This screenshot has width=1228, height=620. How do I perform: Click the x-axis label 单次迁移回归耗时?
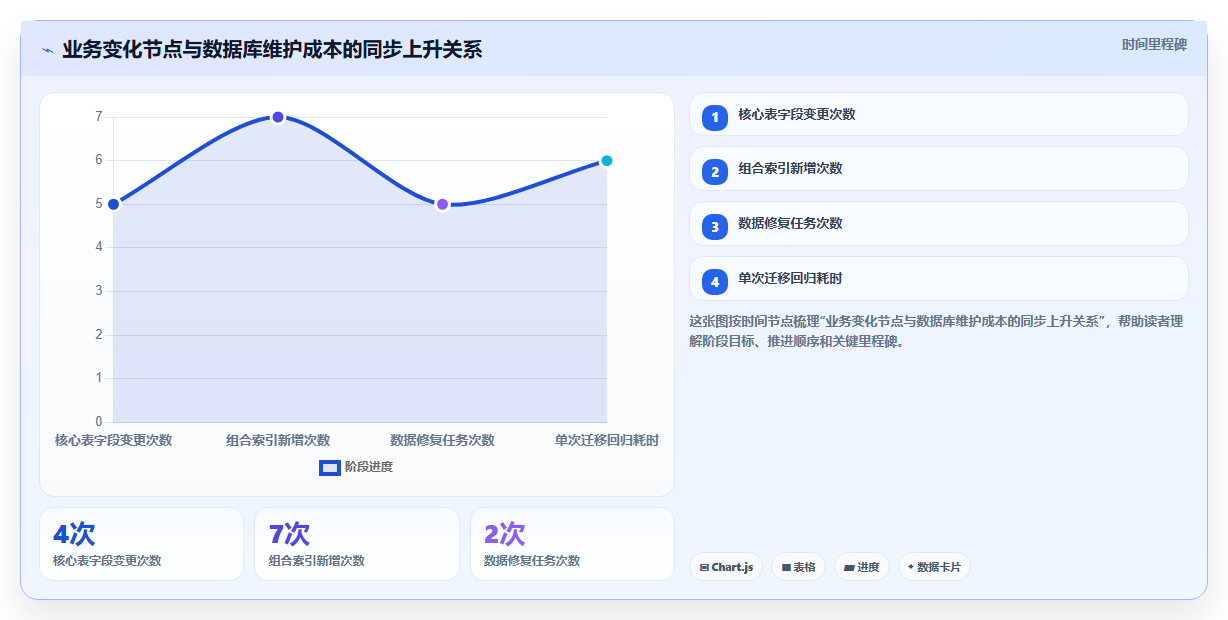pyautogui.click(x=606, y=440)
